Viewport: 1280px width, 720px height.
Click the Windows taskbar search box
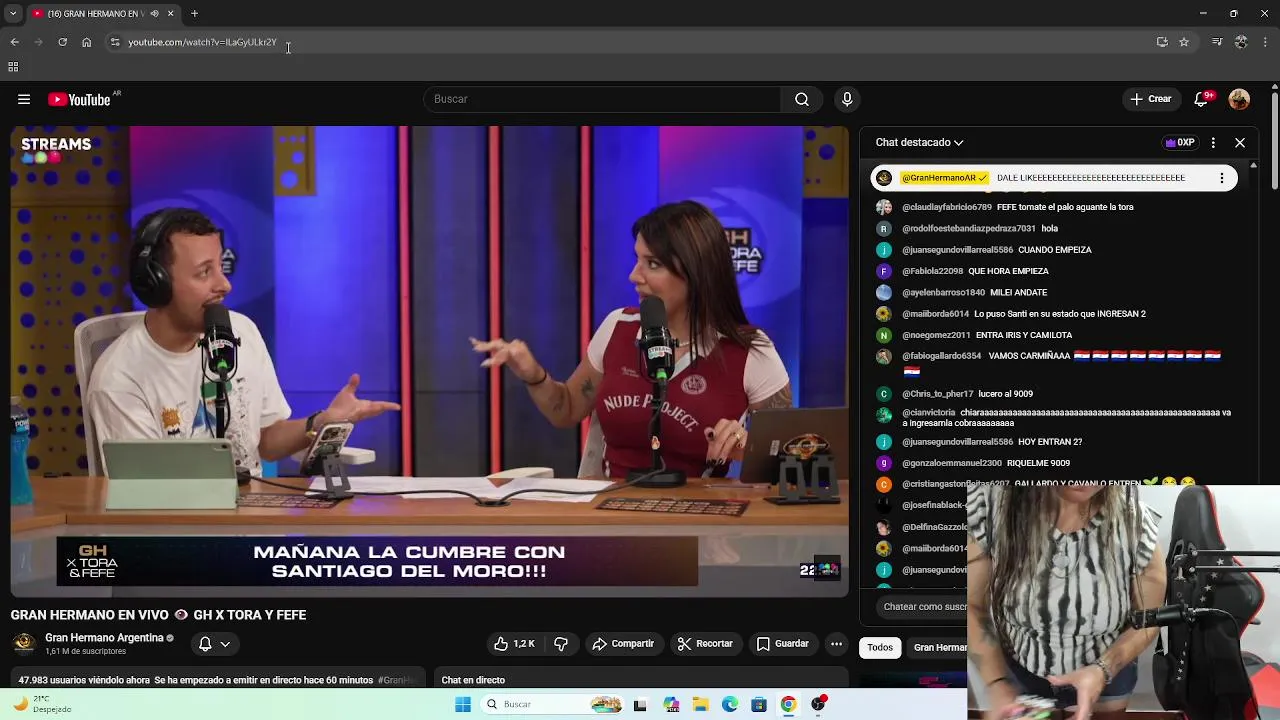[553, 704]
